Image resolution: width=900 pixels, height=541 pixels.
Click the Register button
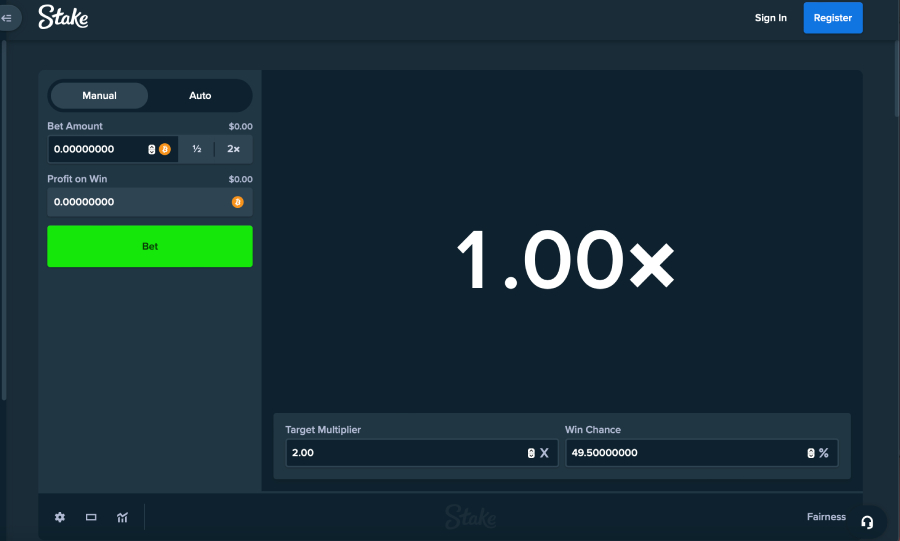point(832,18)
